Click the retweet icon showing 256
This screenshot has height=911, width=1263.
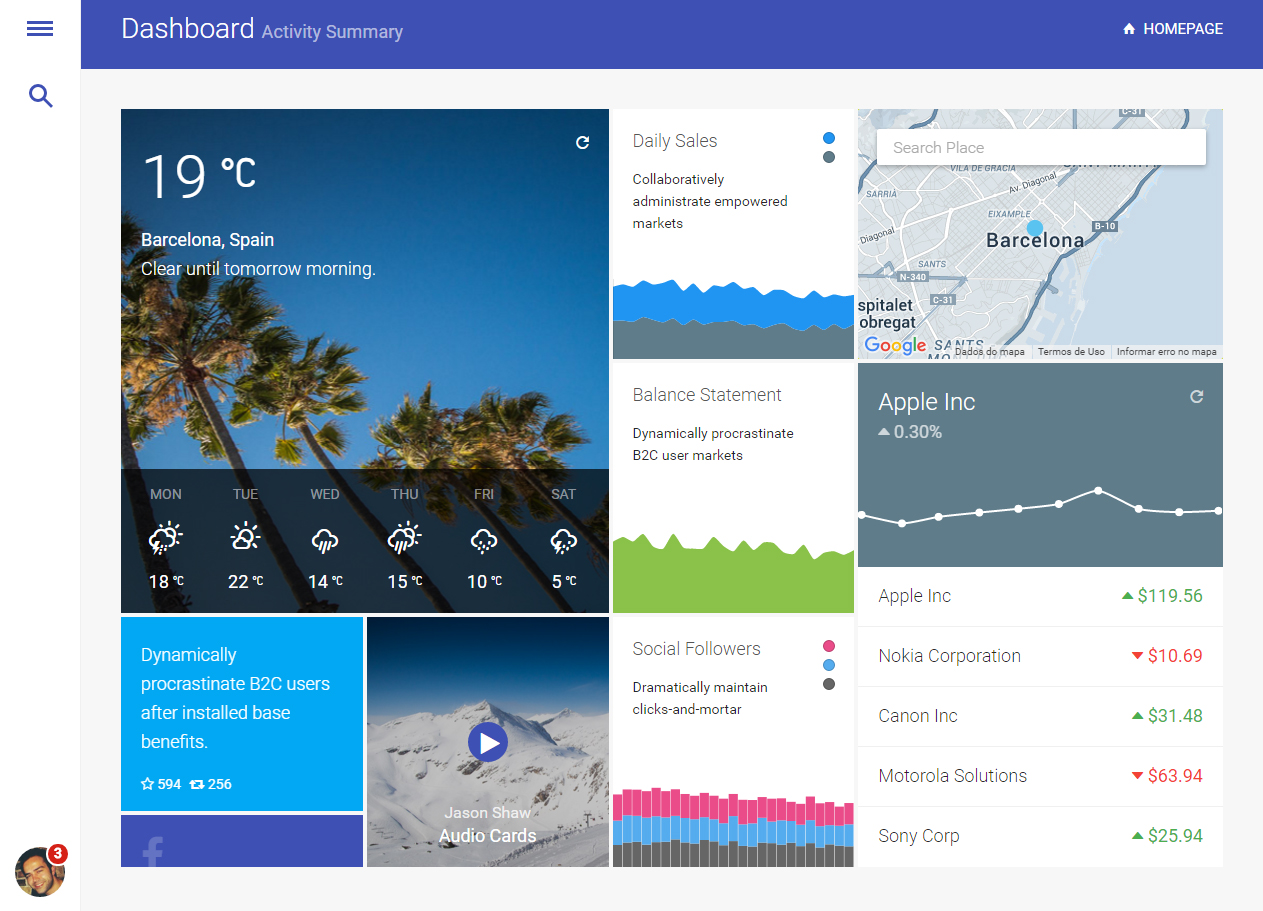coord(197,784)
